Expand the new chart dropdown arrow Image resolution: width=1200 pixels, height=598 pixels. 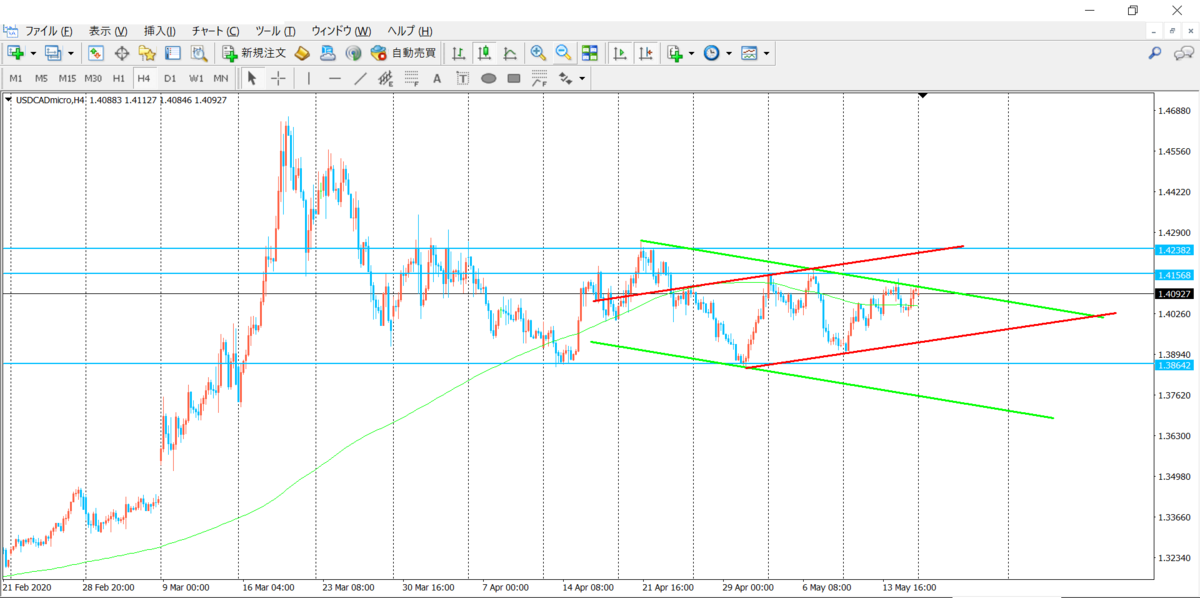(x=34, y=53)
